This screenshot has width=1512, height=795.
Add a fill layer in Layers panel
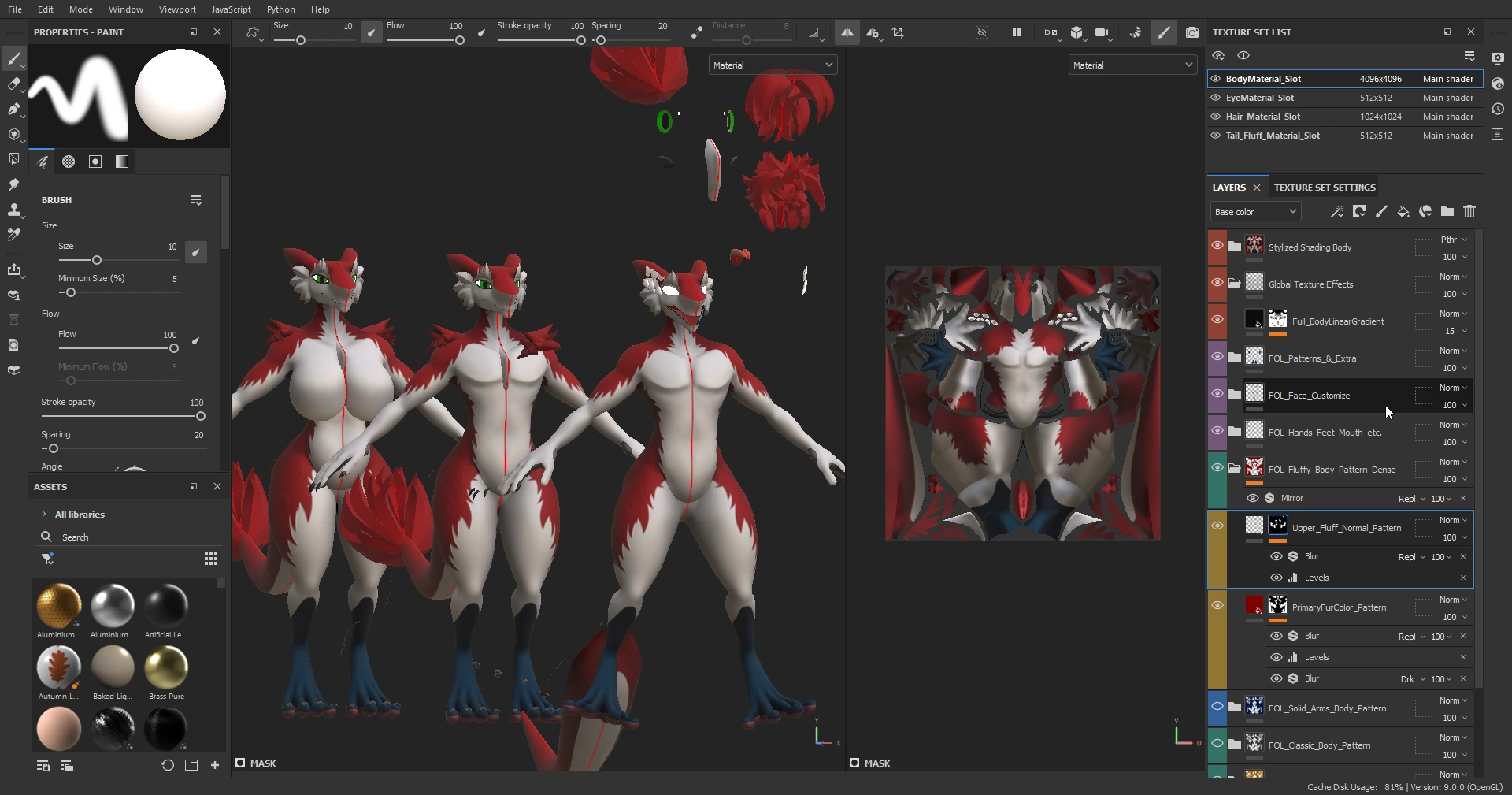1403,211
